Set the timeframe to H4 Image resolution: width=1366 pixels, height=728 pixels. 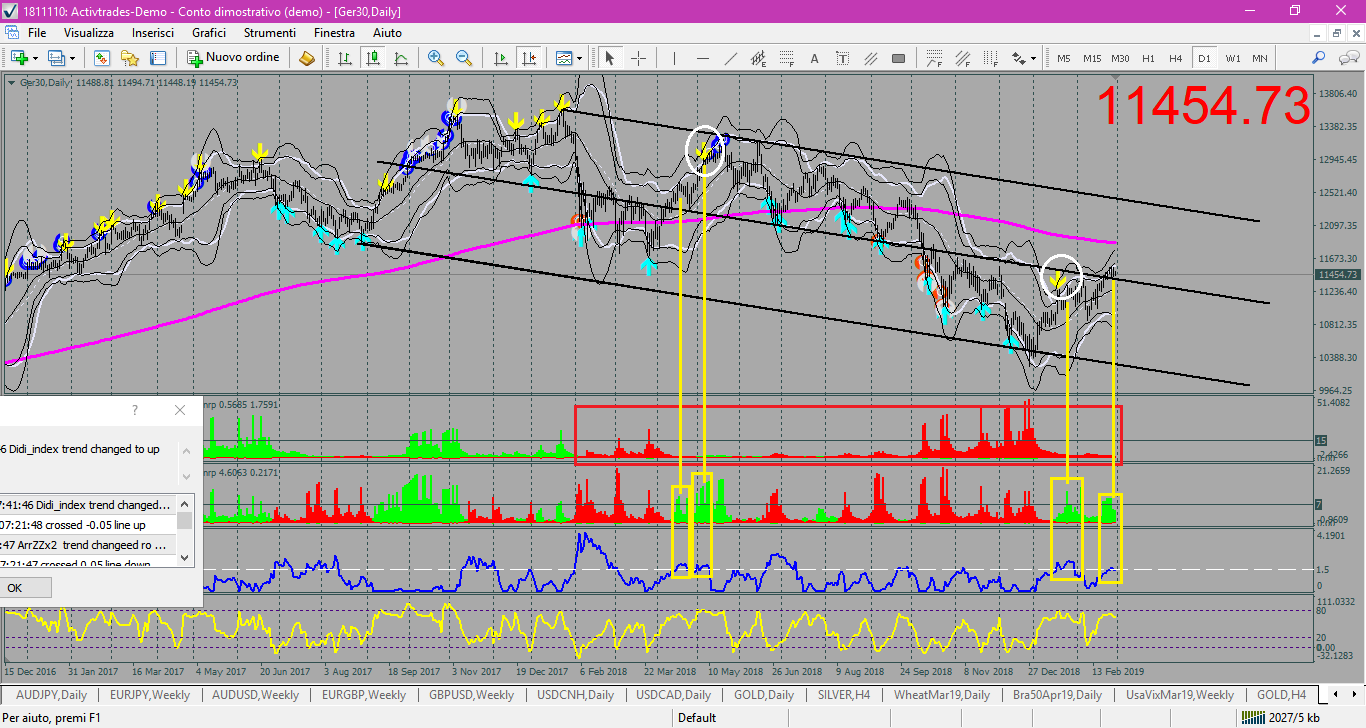[1176, 58]
